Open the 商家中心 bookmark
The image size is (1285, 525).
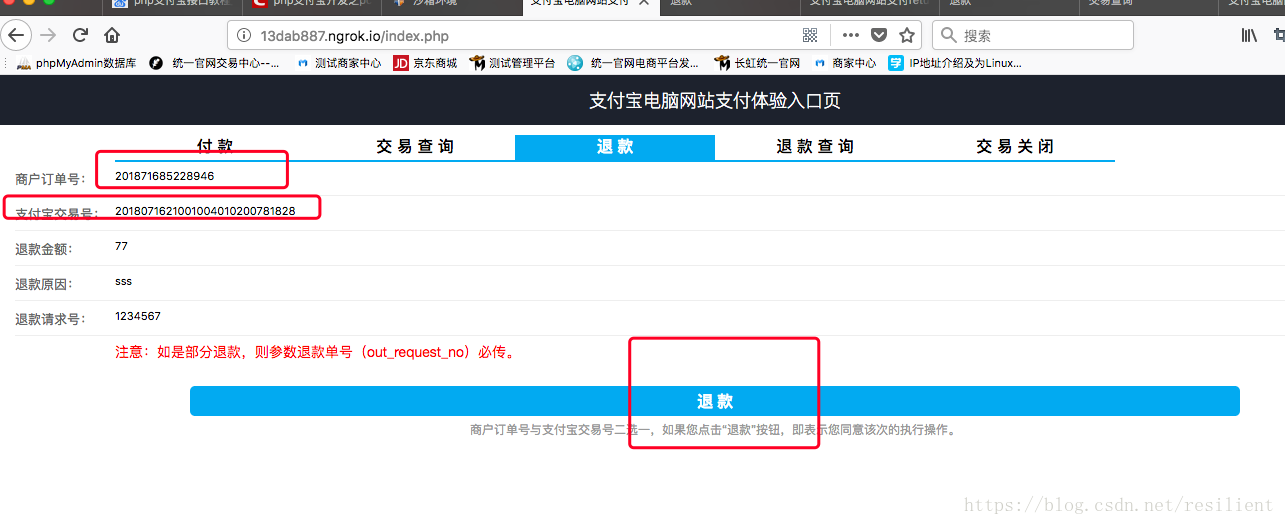(x=845, y=63)
